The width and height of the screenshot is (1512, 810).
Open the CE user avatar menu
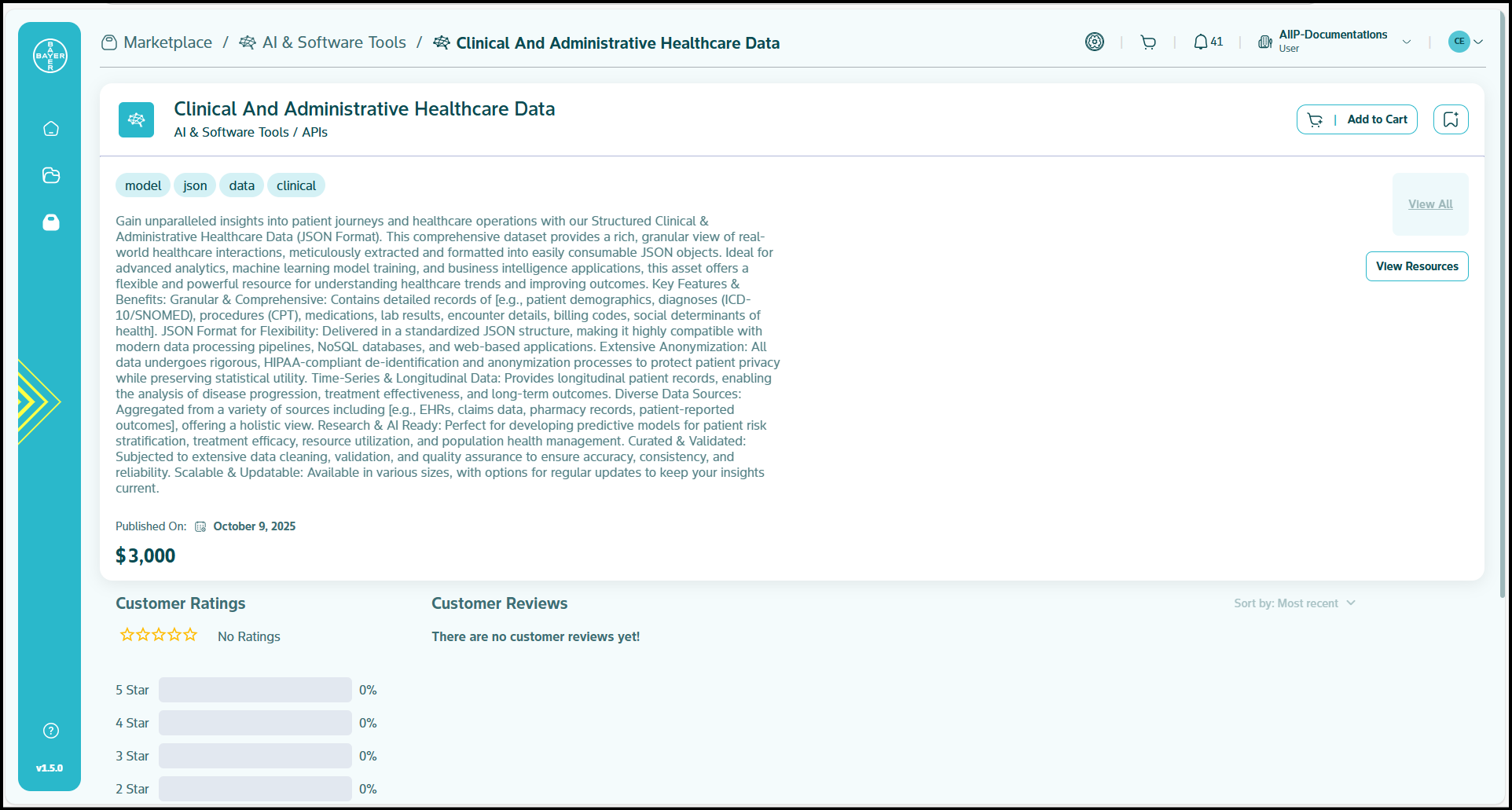pos(1465,42)
